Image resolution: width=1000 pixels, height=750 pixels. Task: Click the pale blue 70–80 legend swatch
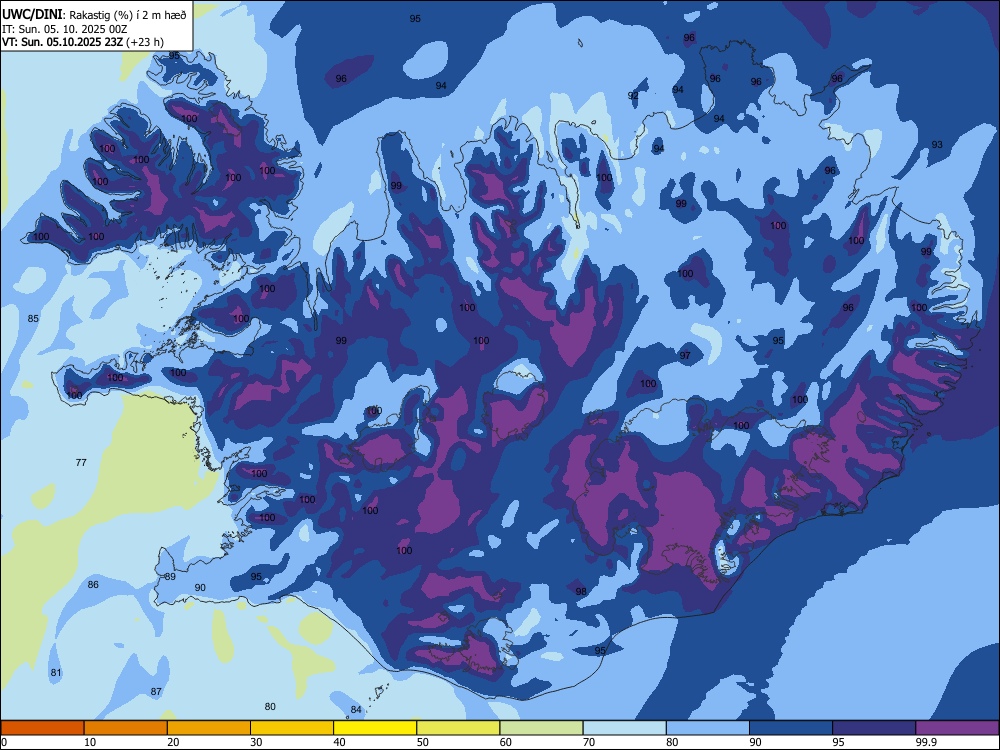[624, 728]
